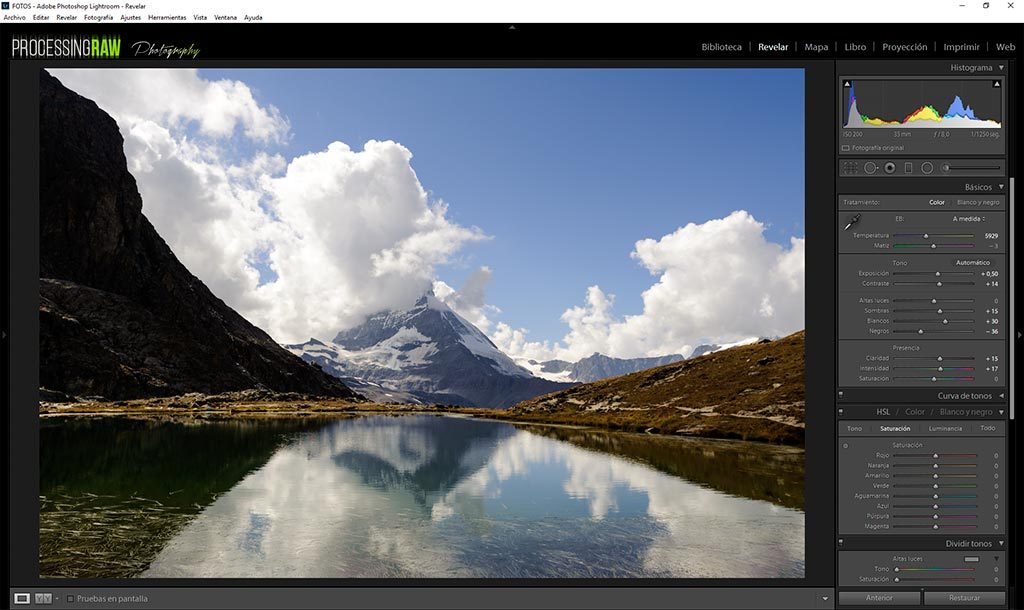
Task: Open the Fotografía menu
Action: (x=98, y=17)
